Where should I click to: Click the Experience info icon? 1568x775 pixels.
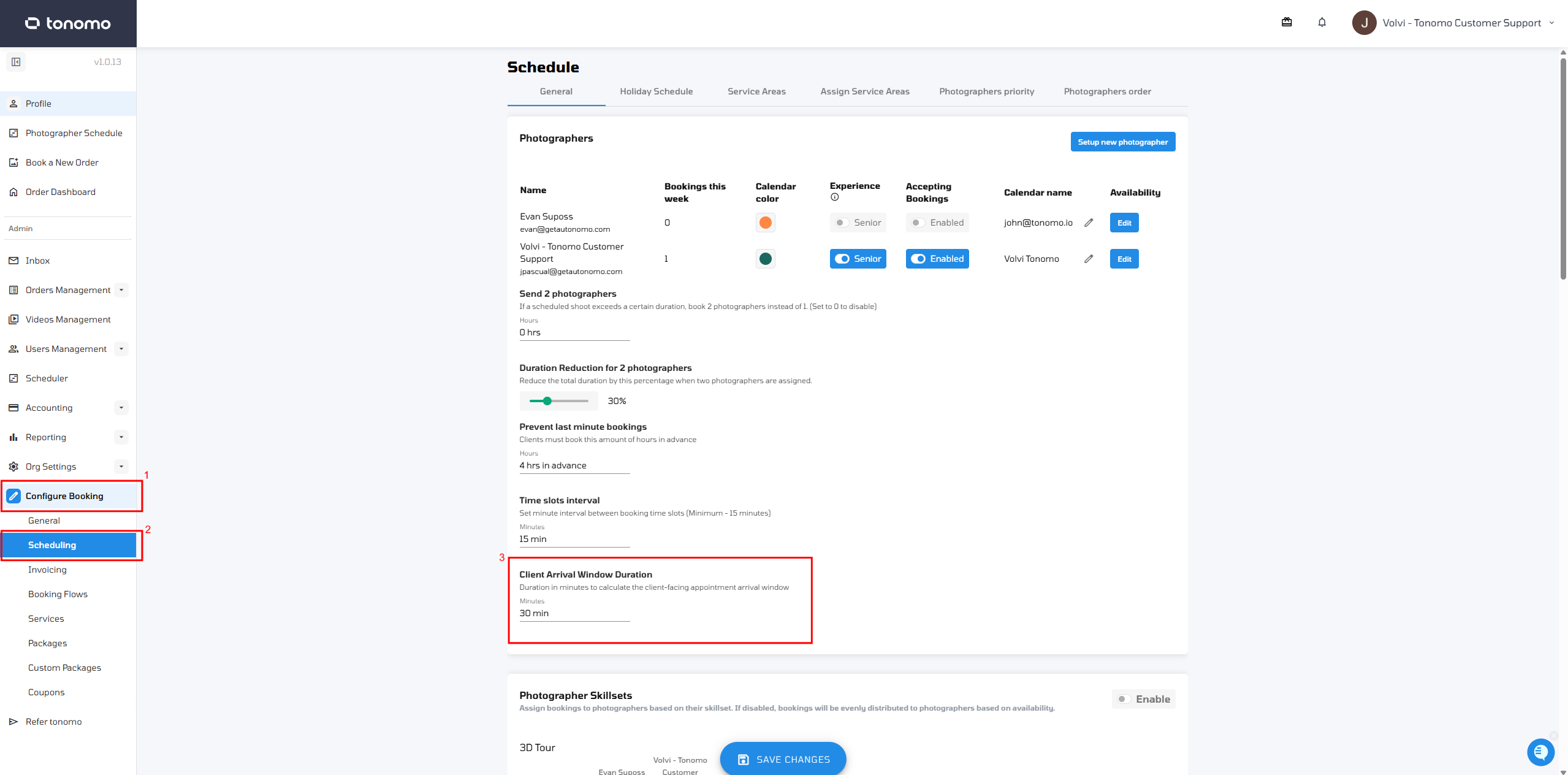pyautogui.click(x=834, y=197)
